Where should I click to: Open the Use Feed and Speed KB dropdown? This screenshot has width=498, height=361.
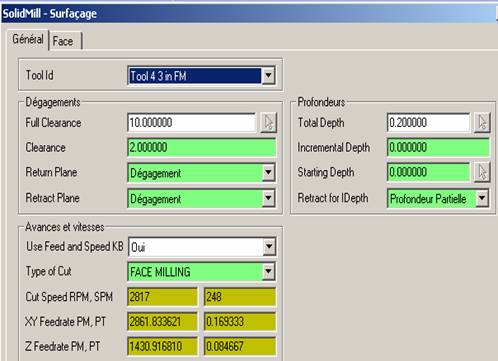(x=268, y=247)
